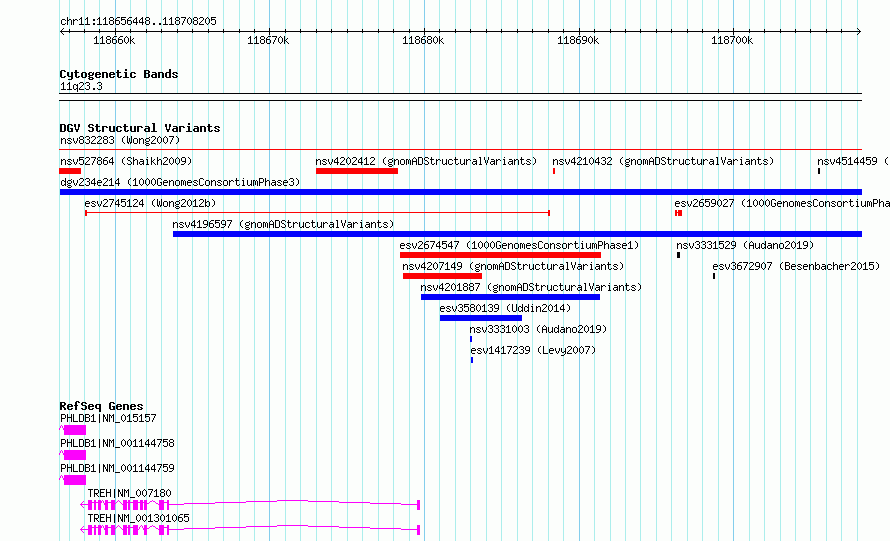
Task: Click the blue nsv4201887 variant bar
Action: coord(510,297)
